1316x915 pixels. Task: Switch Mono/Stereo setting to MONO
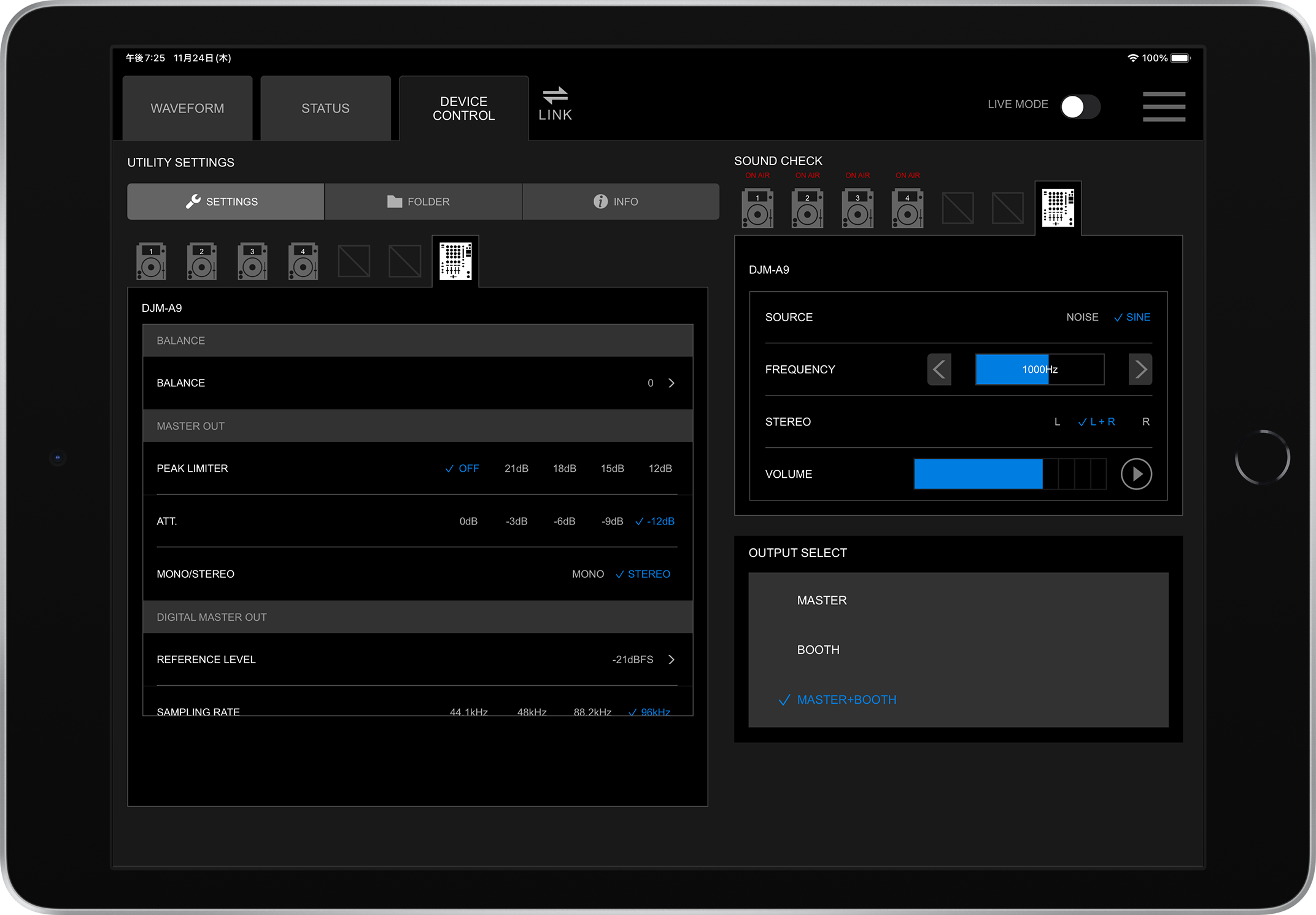[587, 574]
